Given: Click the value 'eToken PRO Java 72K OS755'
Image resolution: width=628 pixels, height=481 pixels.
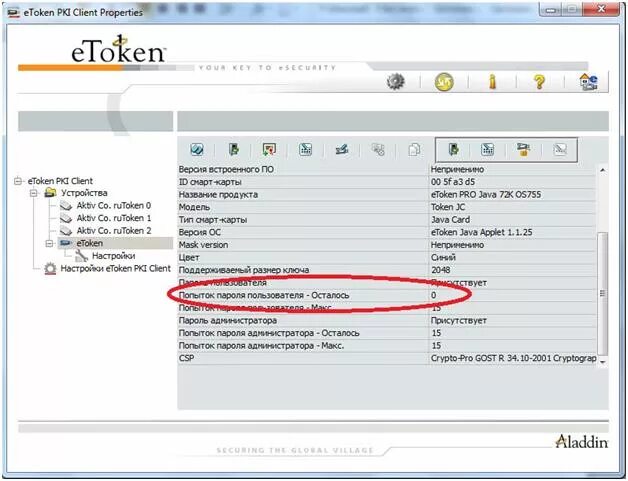Looking at the screenshot, I should pyautogui.click(x=486, y=195).
